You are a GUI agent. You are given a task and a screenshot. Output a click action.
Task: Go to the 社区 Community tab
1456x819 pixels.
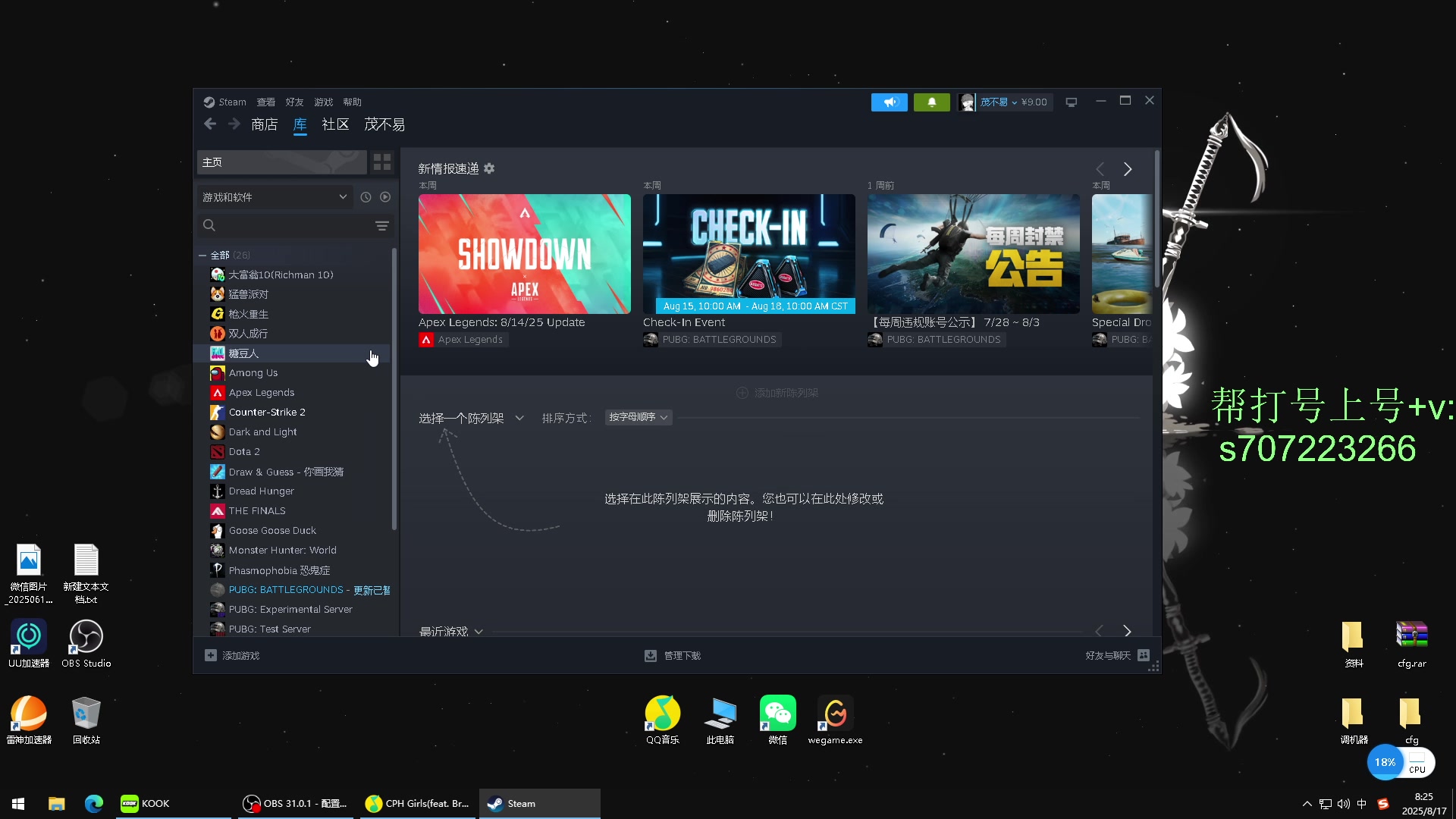click(x=335, y=124)
